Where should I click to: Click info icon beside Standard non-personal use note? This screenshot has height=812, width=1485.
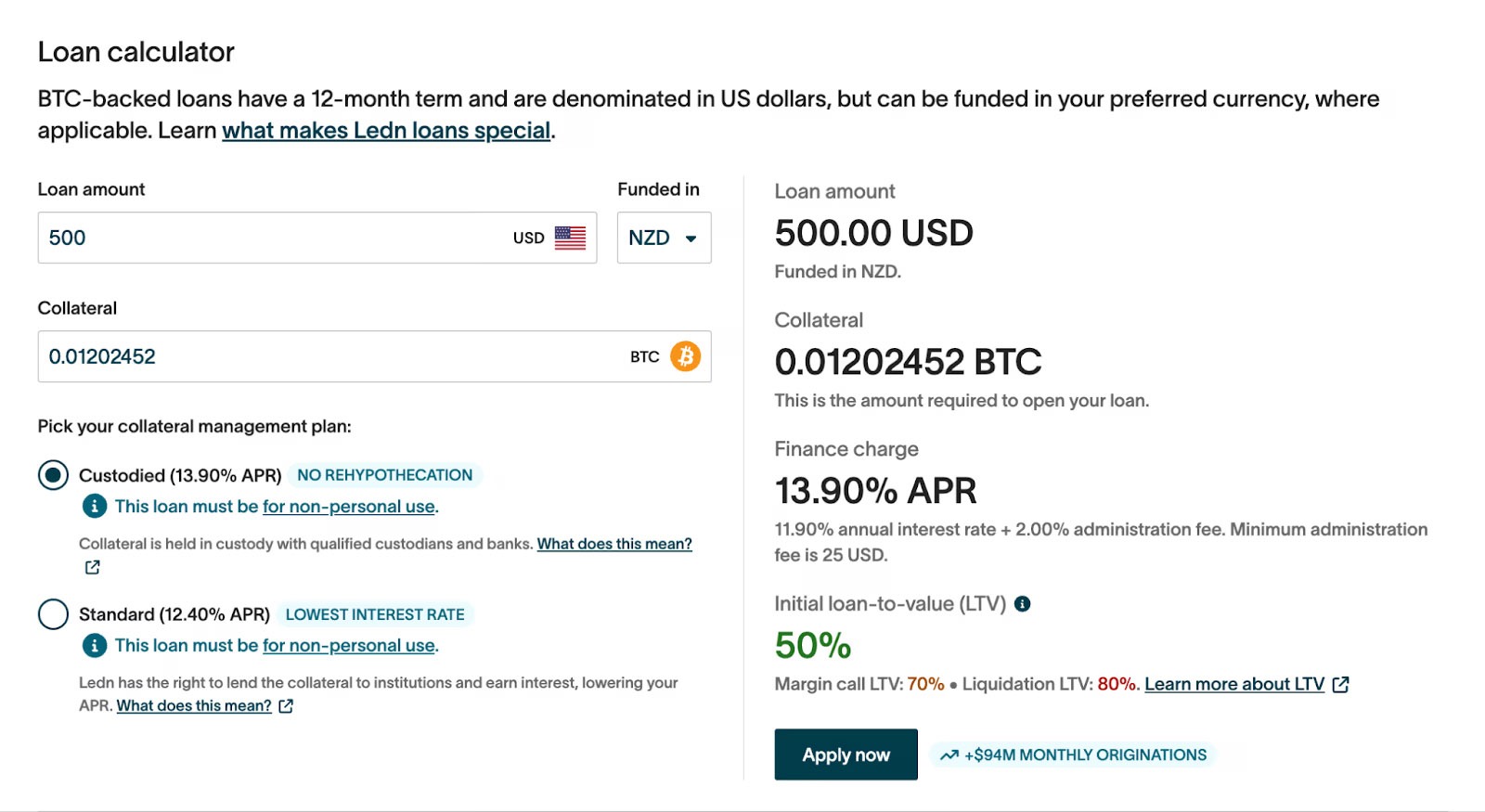pos(94,646)
